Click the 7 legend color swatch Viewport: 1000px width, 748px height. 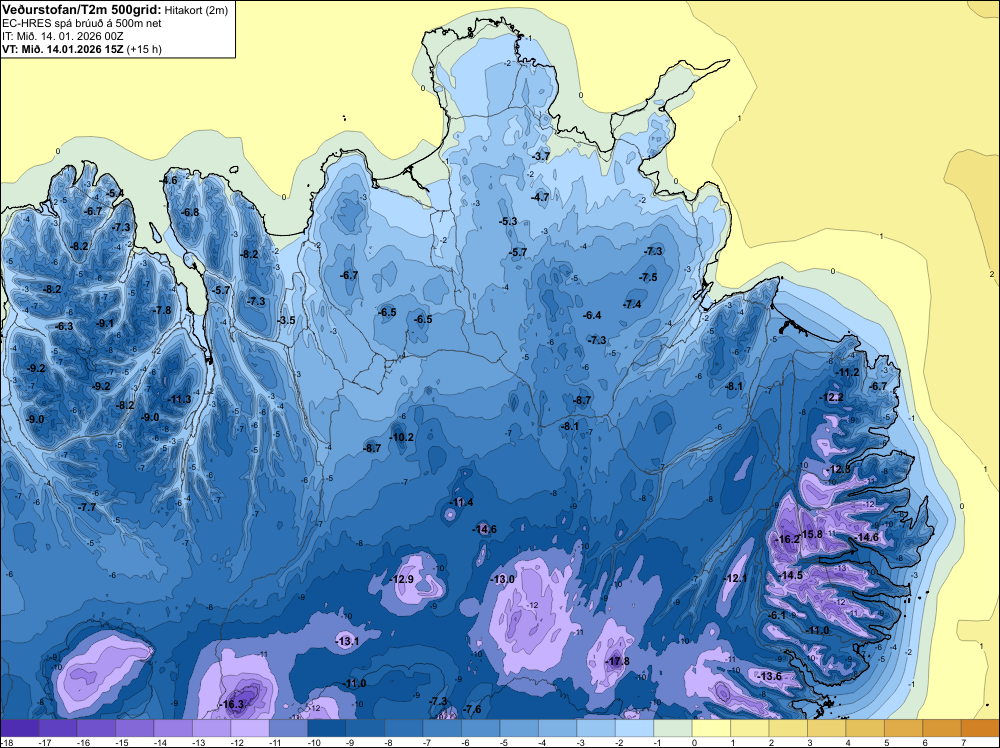[980, 728]
